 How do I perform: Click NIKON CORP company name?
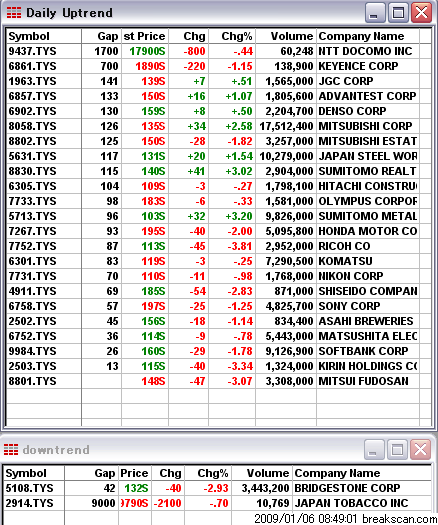pos(351,276)
